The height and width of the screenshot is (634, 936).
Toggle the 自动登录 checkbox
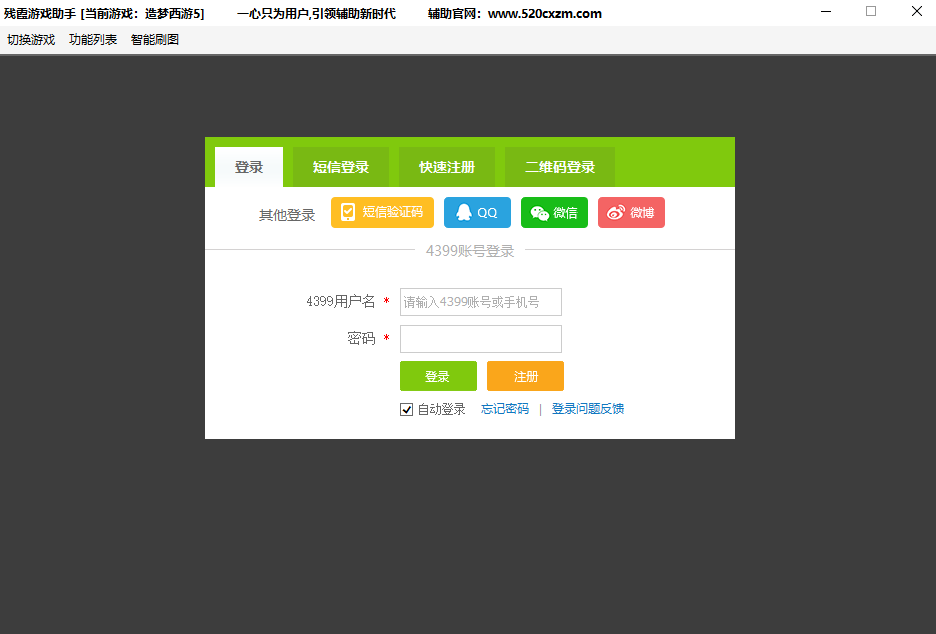407,410
